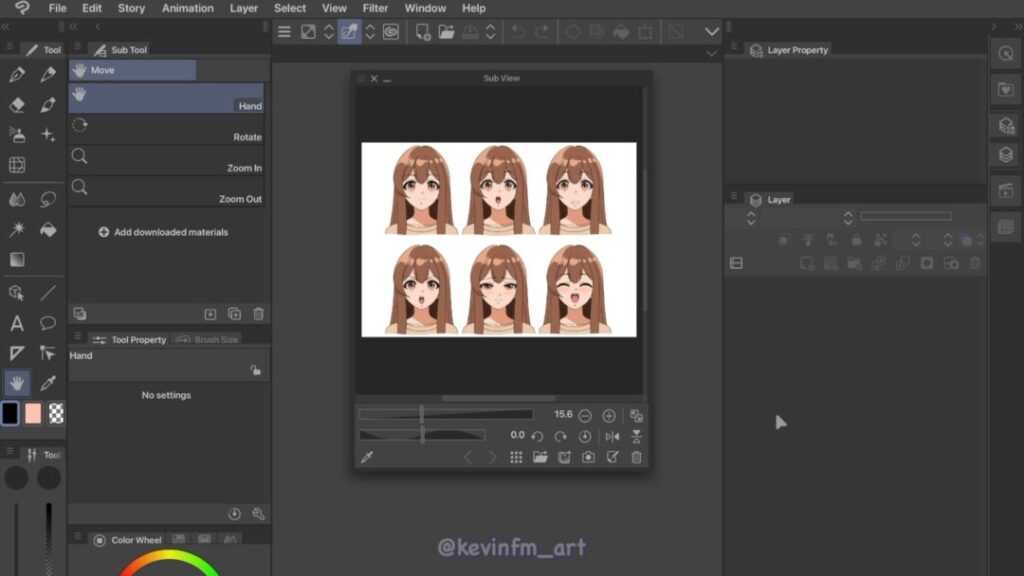Expand the command bar overflow chevron
Screen dimensions: 1024x576
(x=712, y=32)
